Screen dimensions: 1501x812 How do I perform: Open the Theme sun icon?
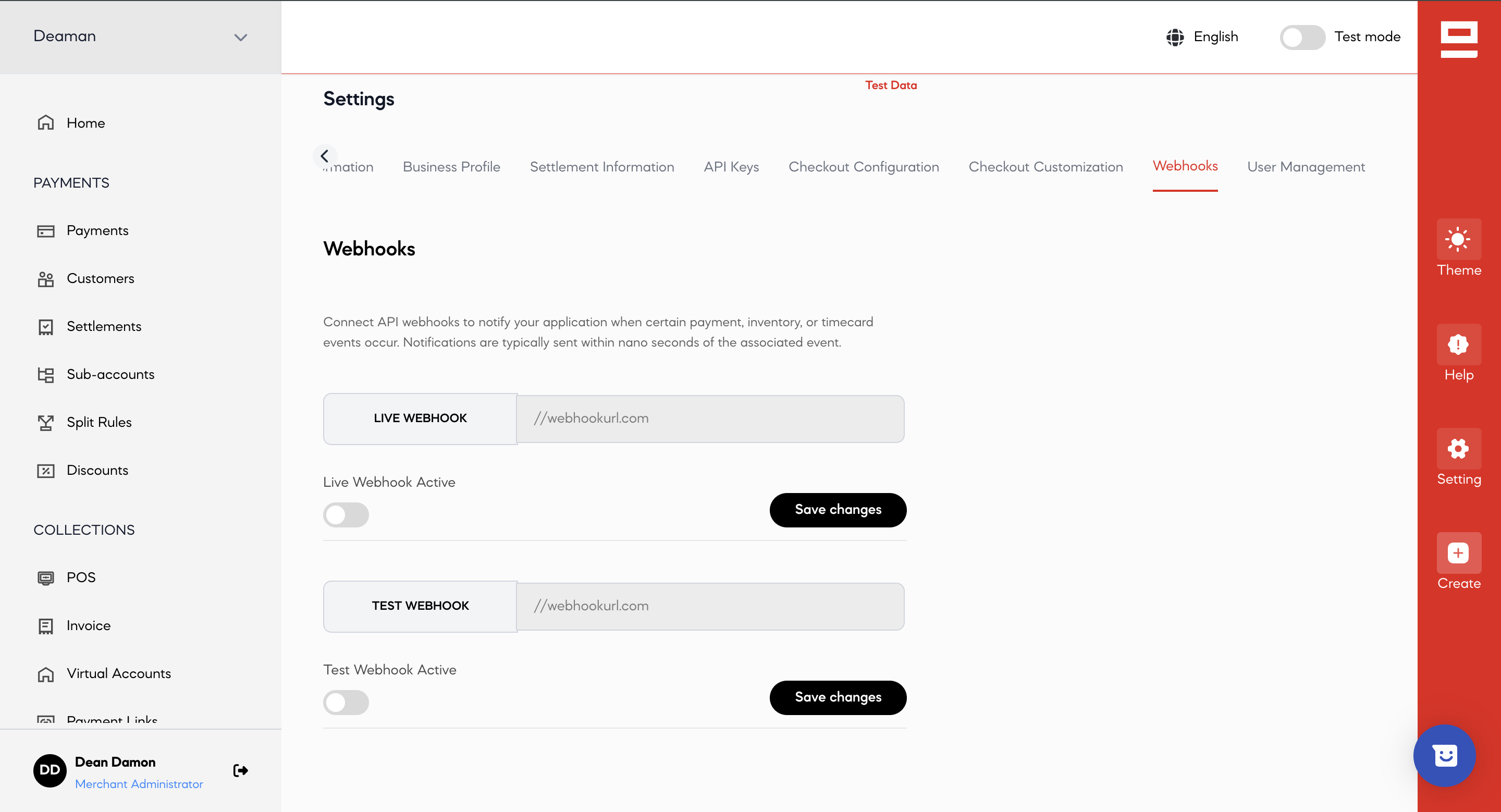pyautogui.click(x=1458, y=239)
